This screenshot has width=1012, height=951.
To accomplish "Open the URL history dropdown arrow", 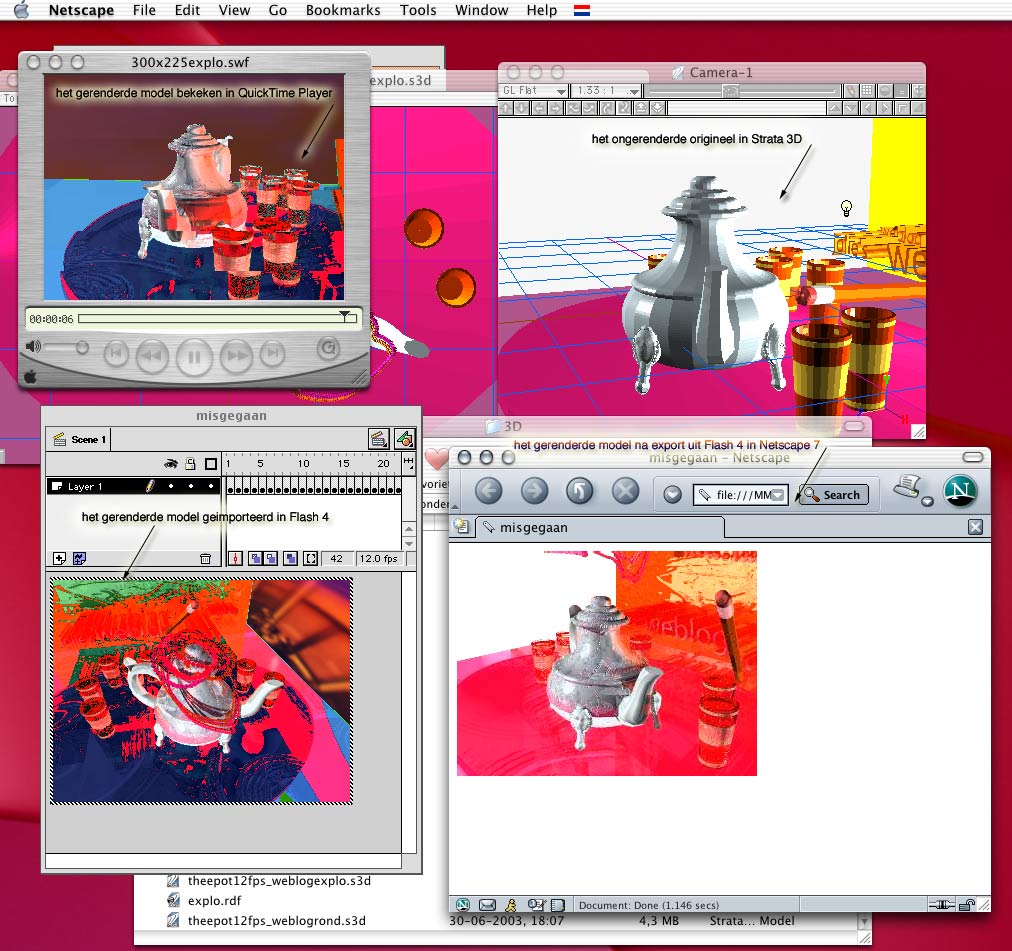I will click(779, 495).
